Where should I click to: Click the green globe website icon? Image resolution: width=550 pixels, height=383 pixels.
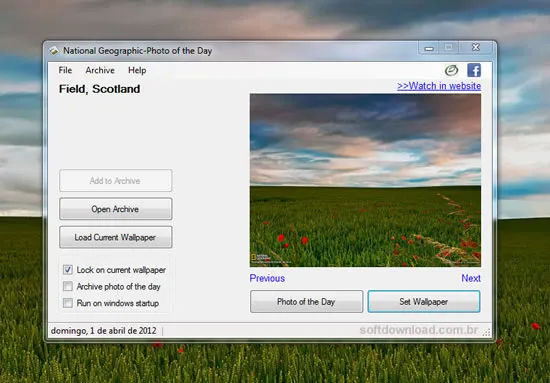[x=451, y=70]
